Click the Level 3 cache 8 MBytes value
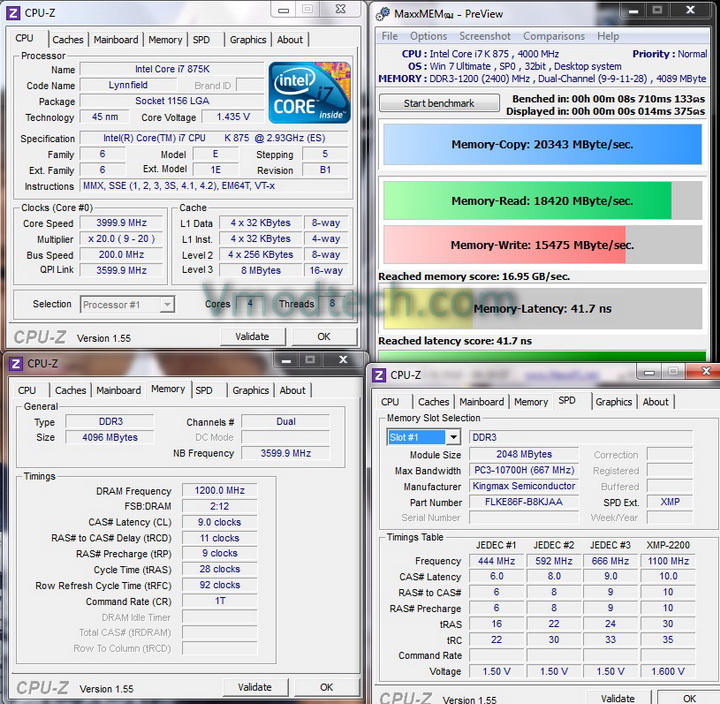Screen dimensions: 720x704 point(261,270)
